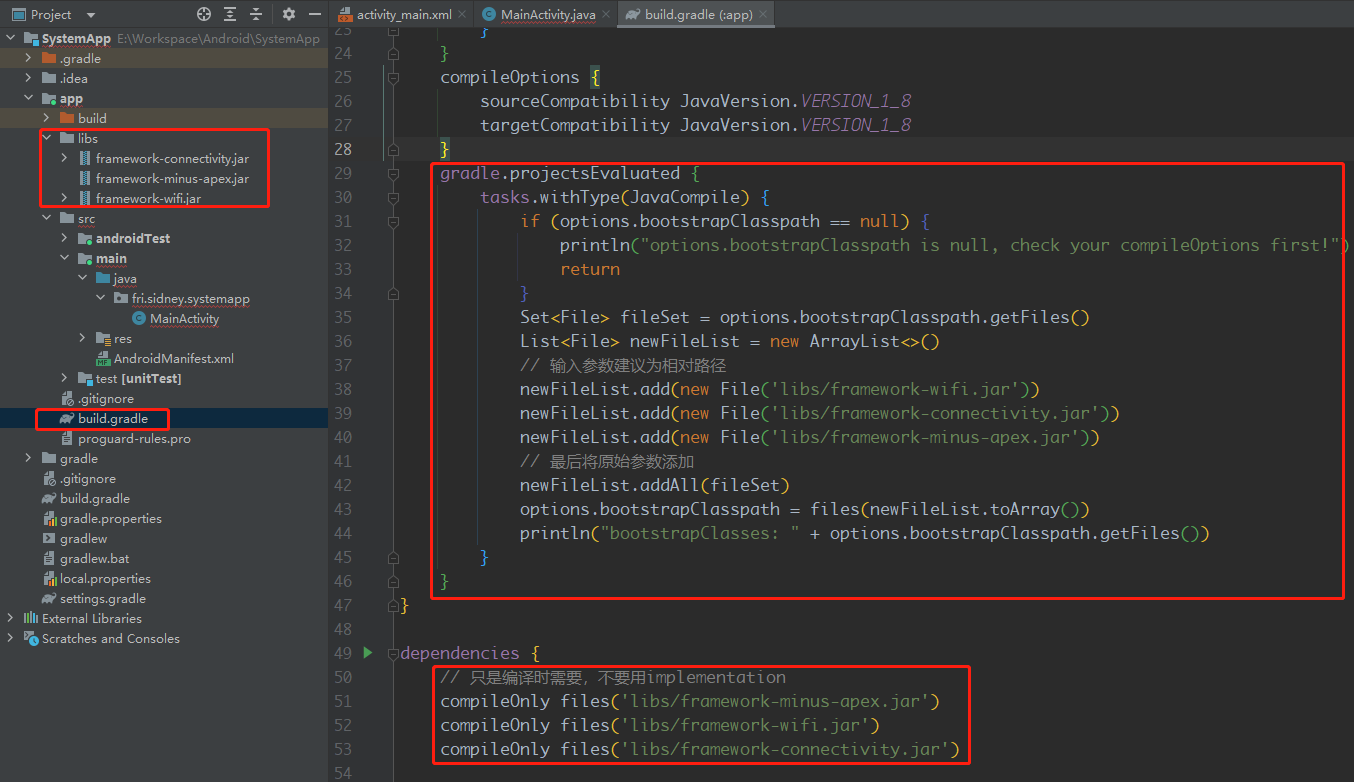Viewport: 1354px width, 782px height.
Task: Select proguard-rules.pro file
Action: 134,439
